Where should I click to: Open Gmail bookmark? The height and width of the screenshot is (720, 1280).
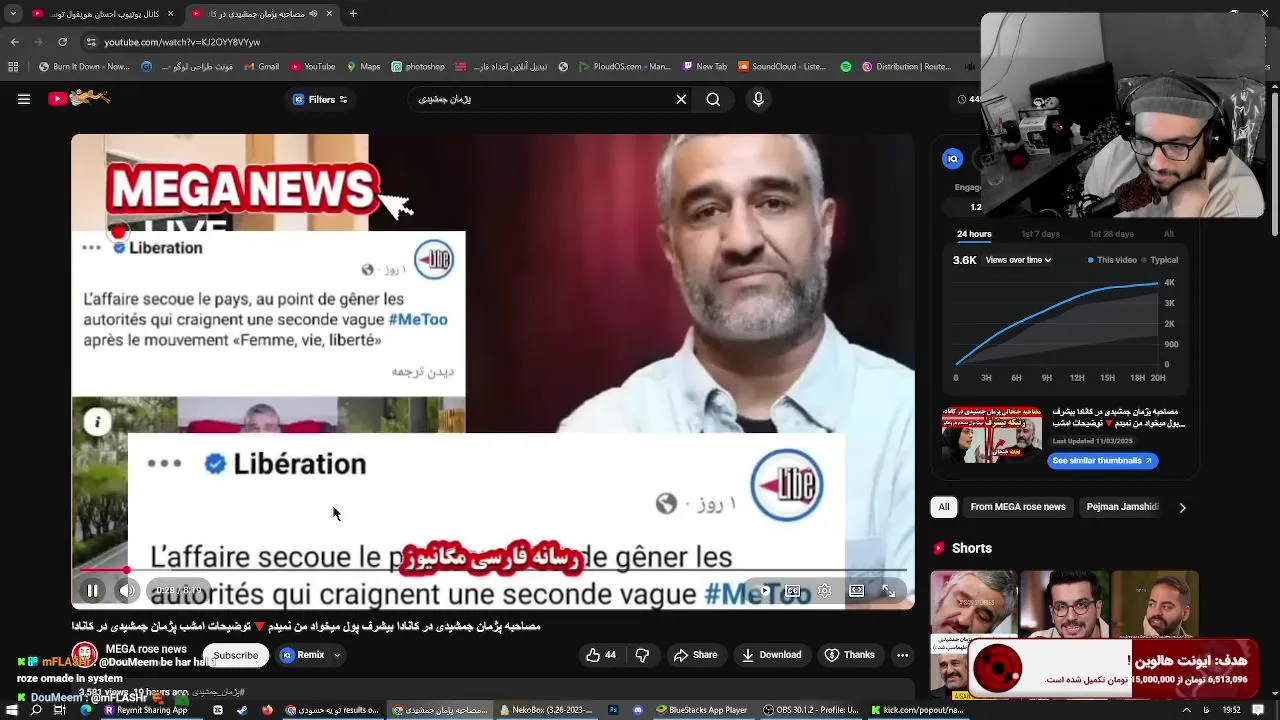(x=261, y=67)
